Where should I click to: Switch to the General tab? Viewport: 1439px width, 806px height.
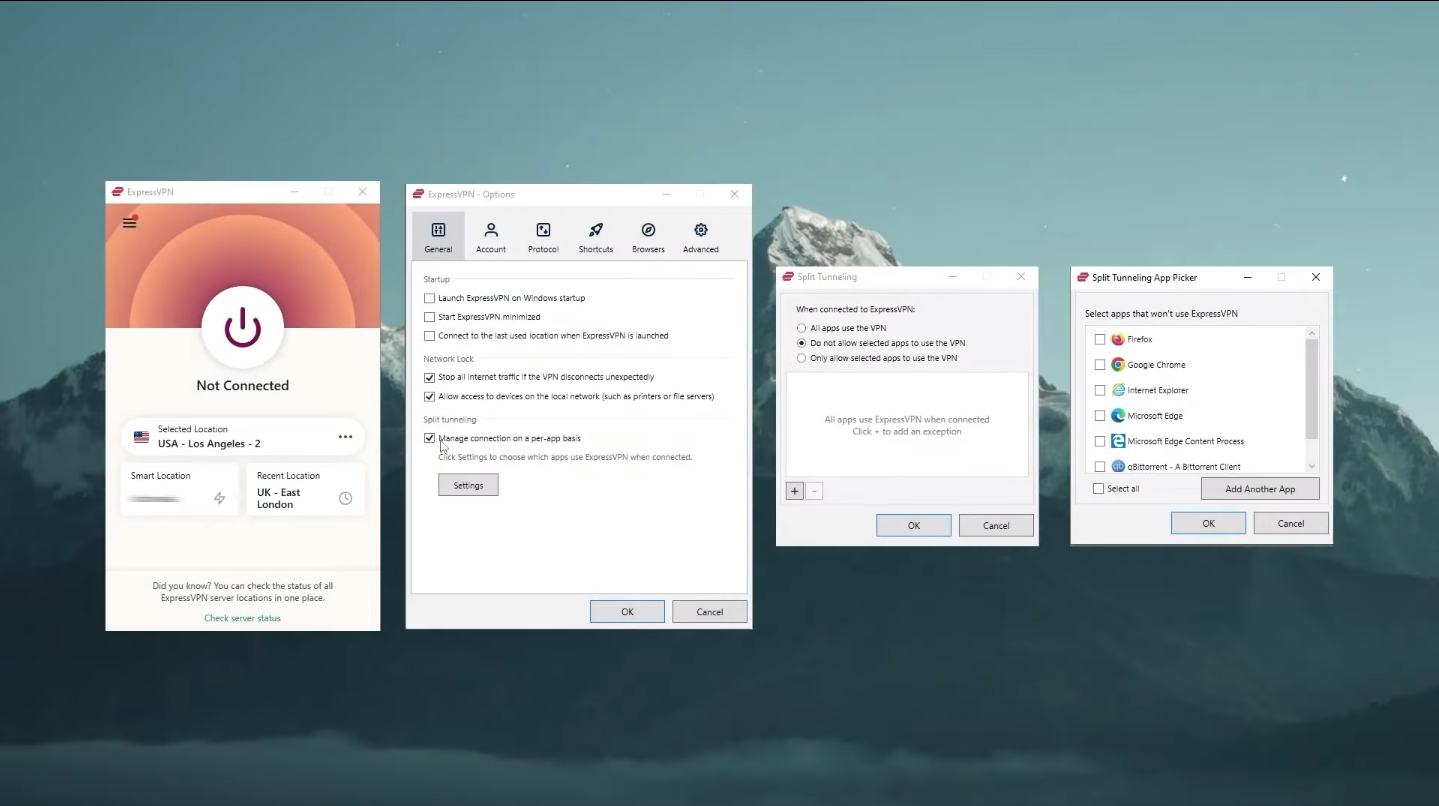(438, 237)
